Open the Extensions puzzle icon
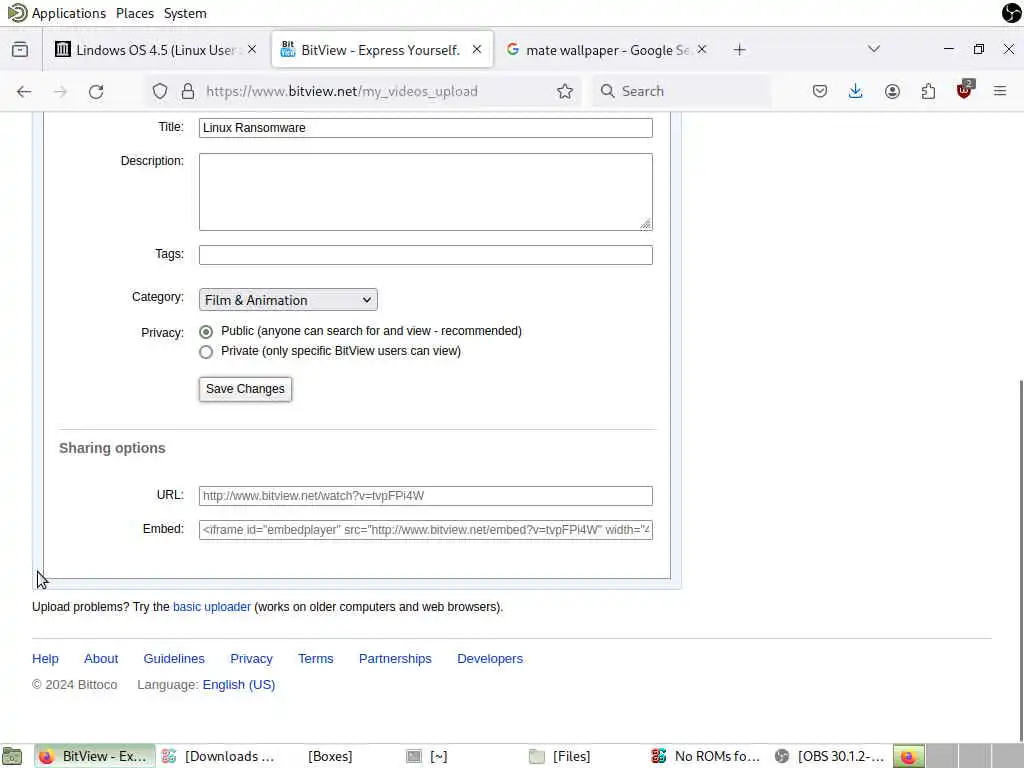 [x=928, y=91]
